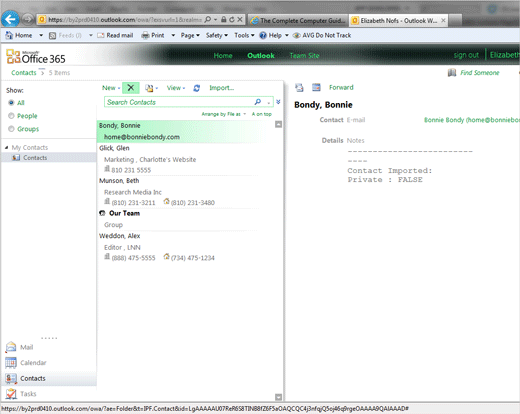This screenshot has width=520, height=414.
Task: Collapse the My Contacts tree section
Action: (x=7, y=147)
